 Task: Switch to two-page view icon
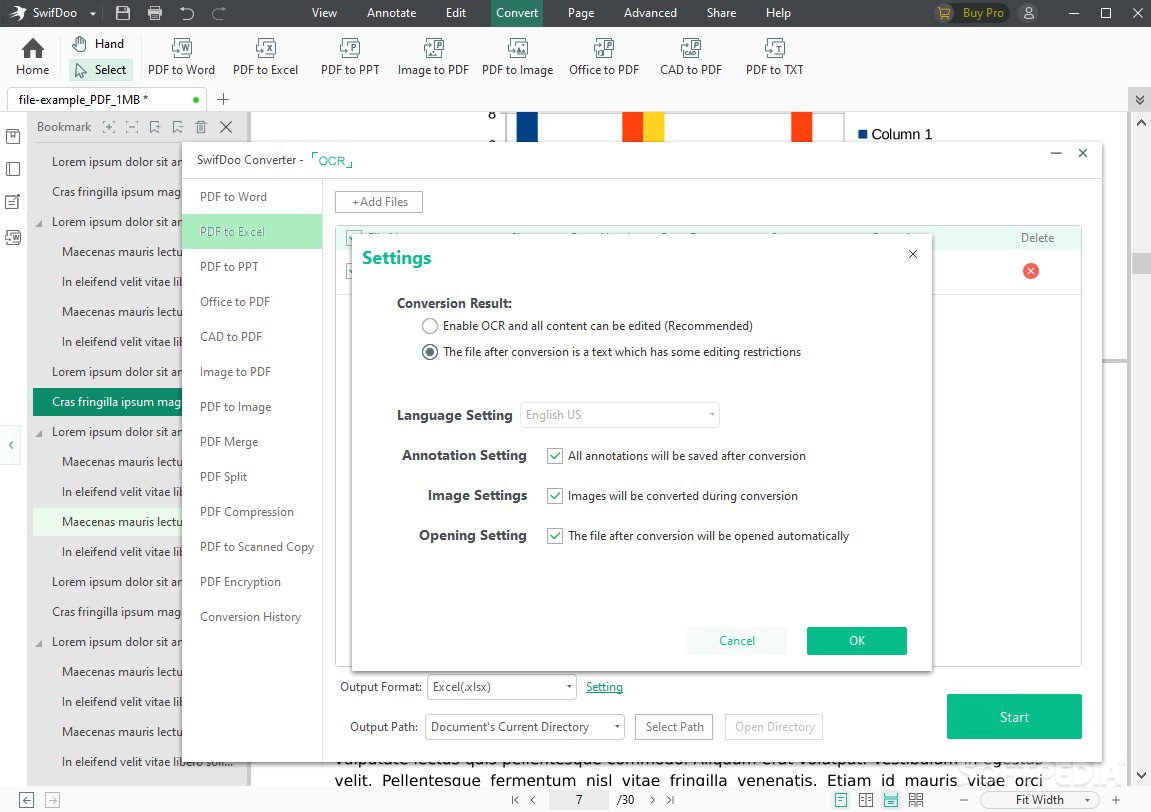click(x=866, y=800)
